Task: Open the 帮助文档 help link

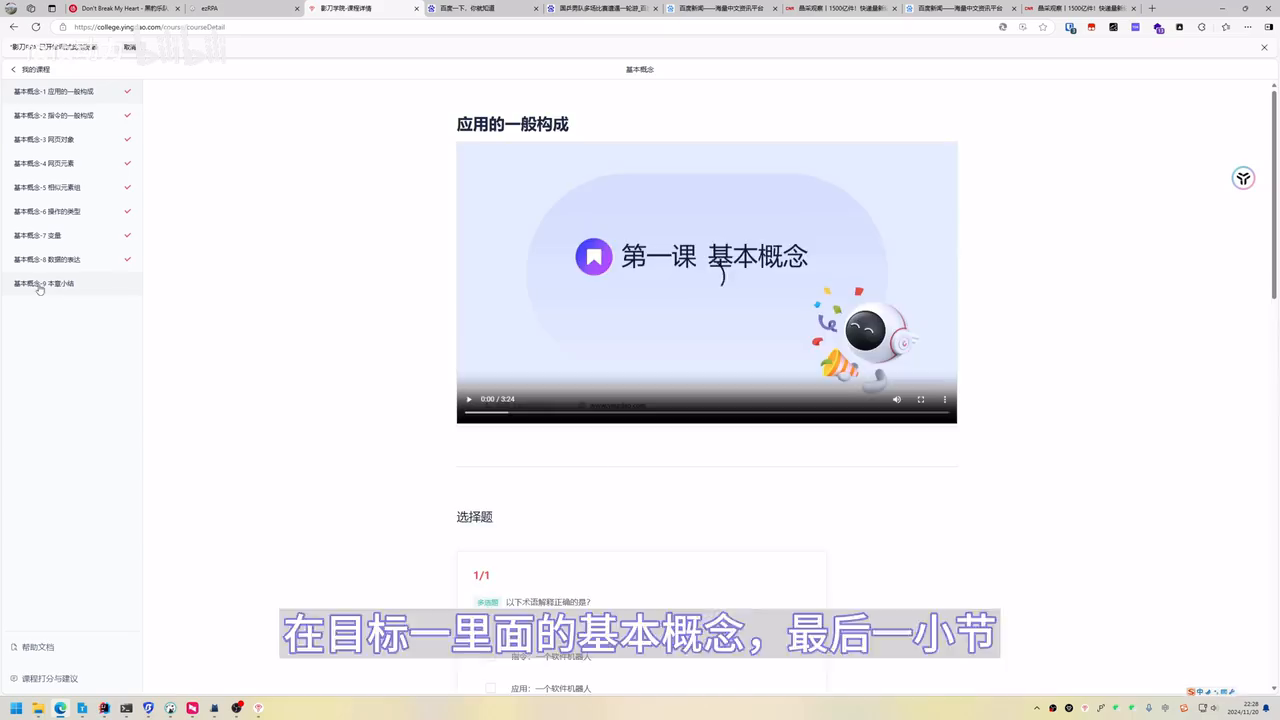Action: (38, 647)
